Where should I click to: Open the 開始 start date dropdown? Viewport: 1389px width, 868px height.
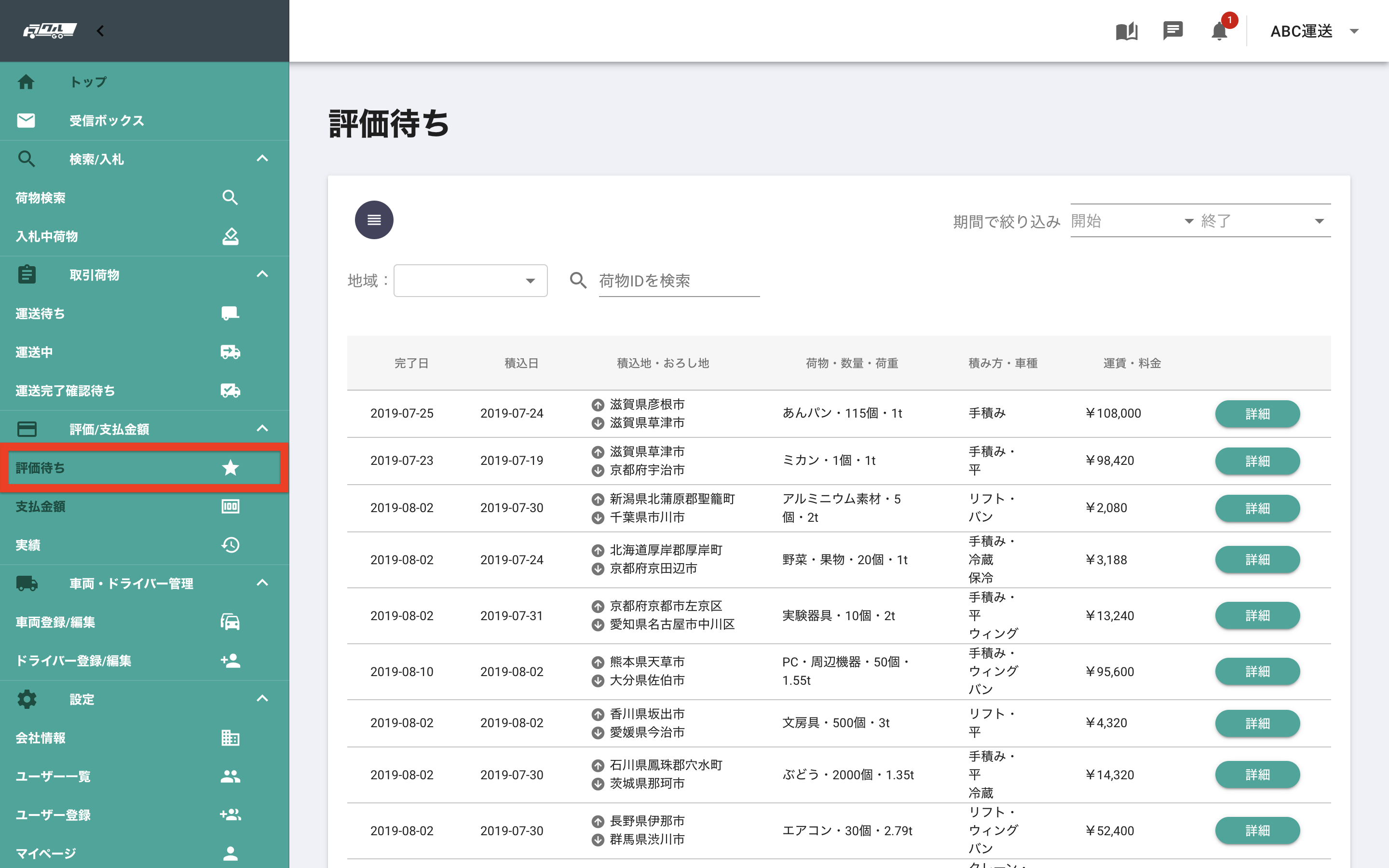tap(1132, 220)
